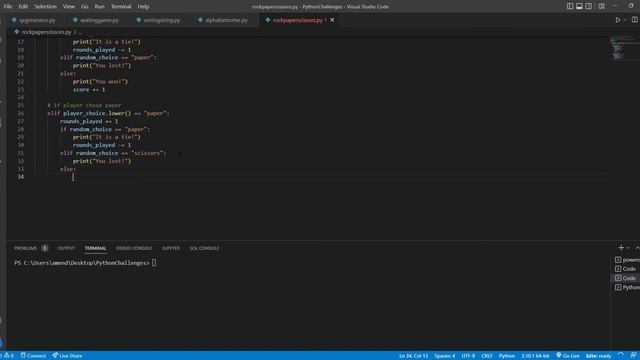Screen dimensions: 640x360
Task: Open the File menu
Action: (8, 7)
